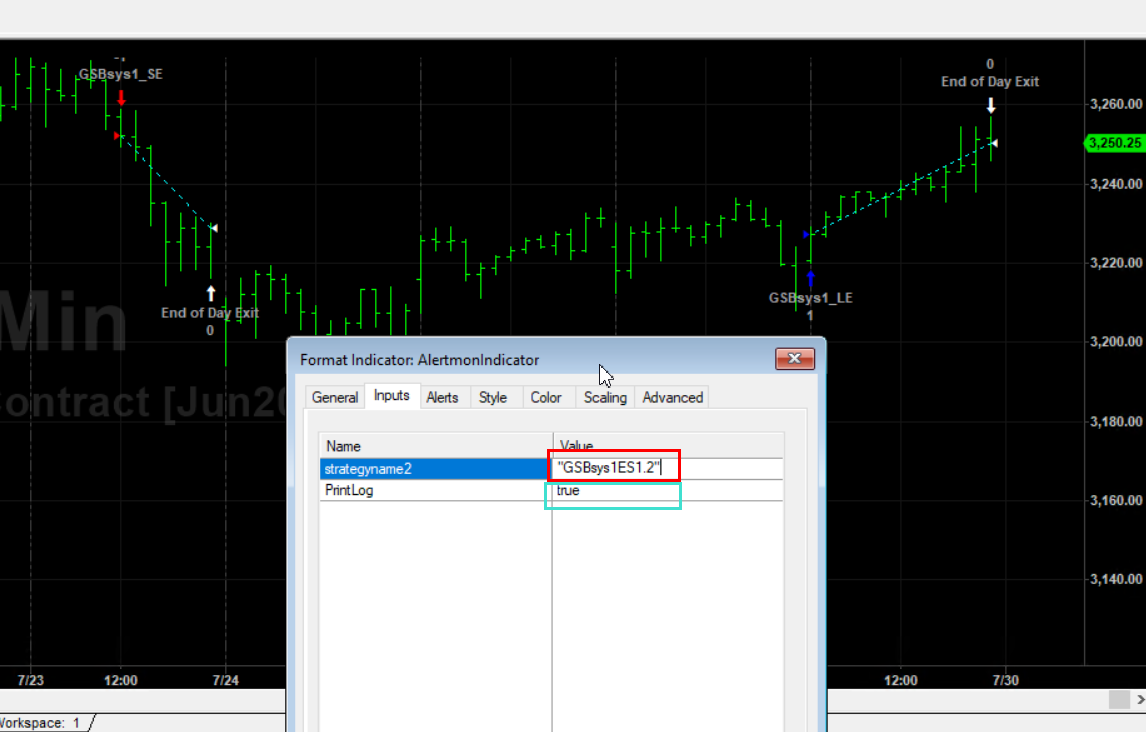Select the Workspace 1 tab
The image size is (1146, 732).
point(47,722)
